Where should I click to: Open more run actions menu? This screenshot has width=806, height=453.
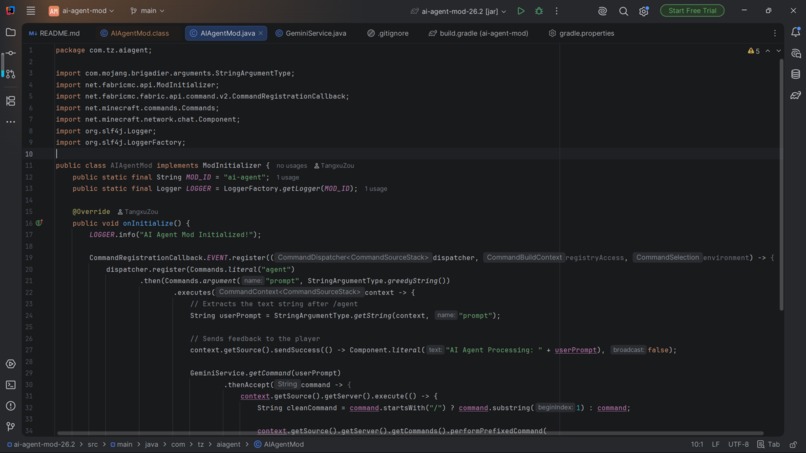pyautogui.click(x=556, y=11)
